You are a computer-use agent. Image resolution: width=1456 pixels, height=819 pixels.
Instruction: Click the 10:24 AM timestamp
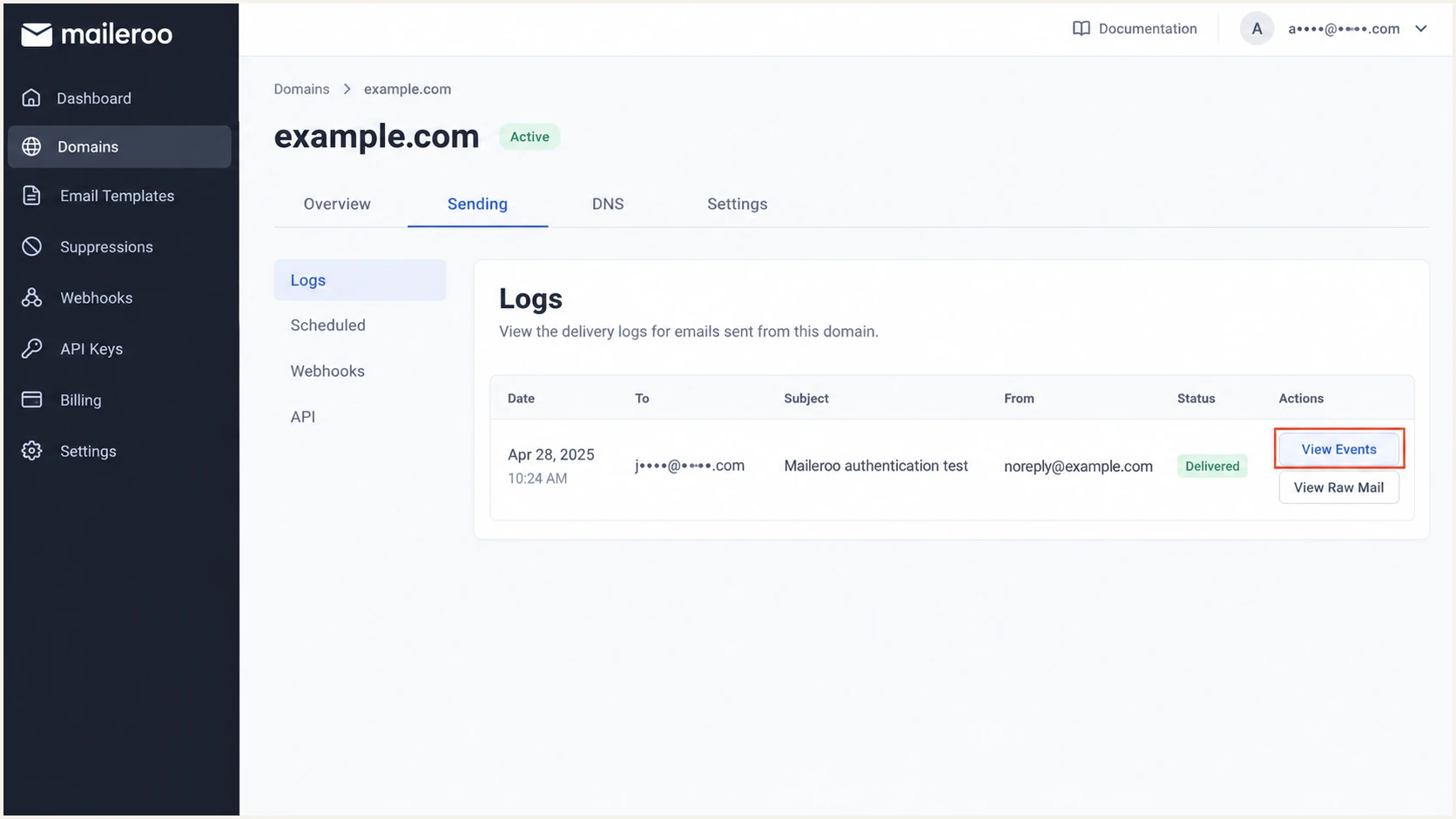(537, 478)
